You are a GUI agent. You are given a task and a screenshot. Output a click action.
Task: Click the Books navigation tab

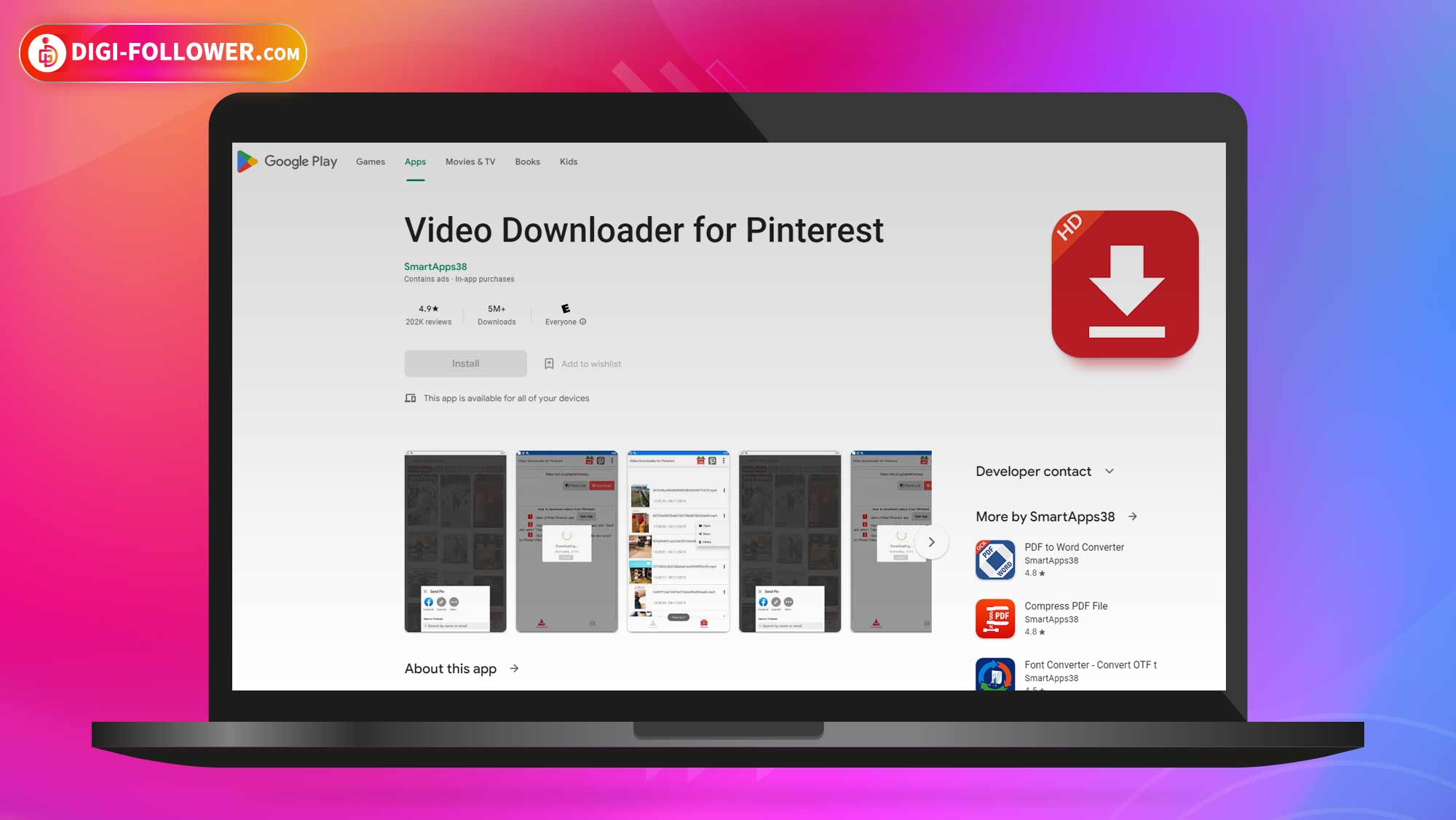(527, 161)
